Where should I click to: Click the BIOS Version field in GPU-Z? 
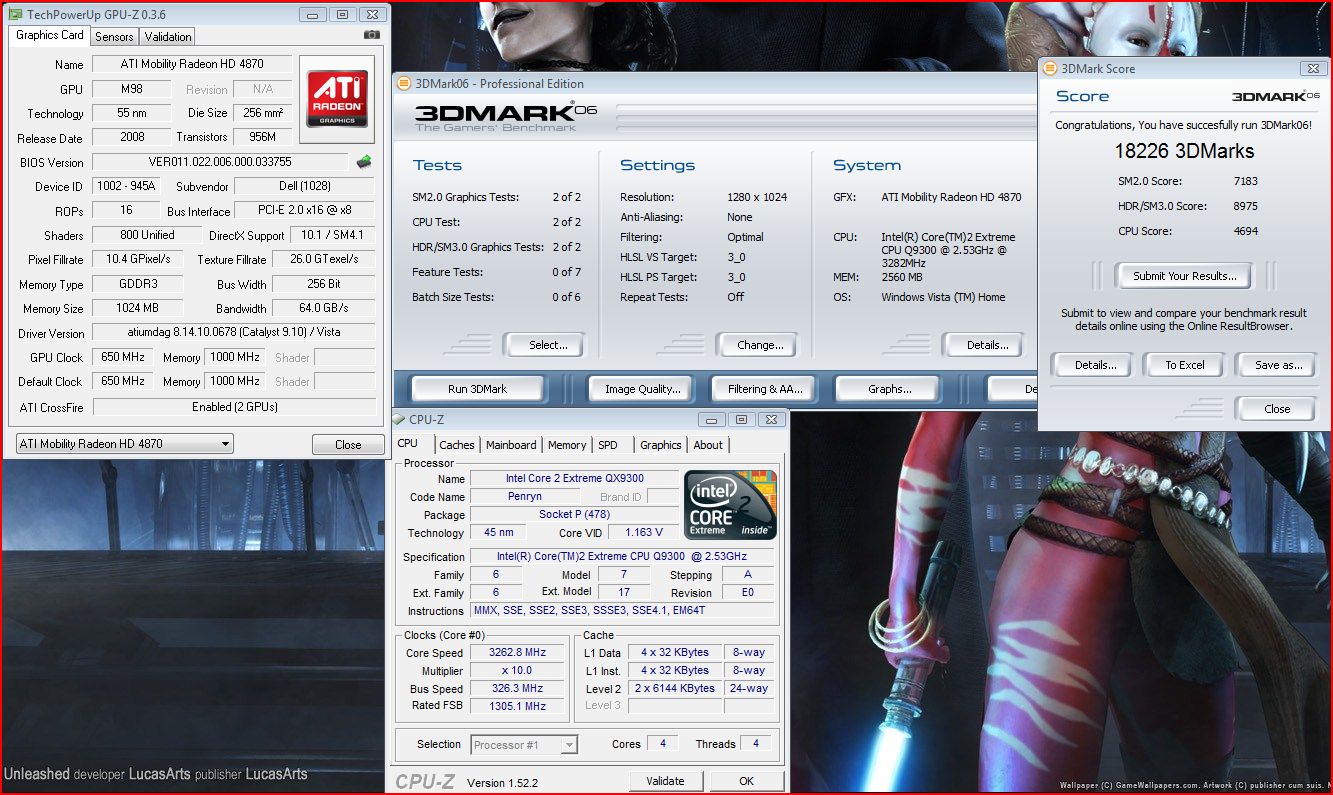point(221,162)
